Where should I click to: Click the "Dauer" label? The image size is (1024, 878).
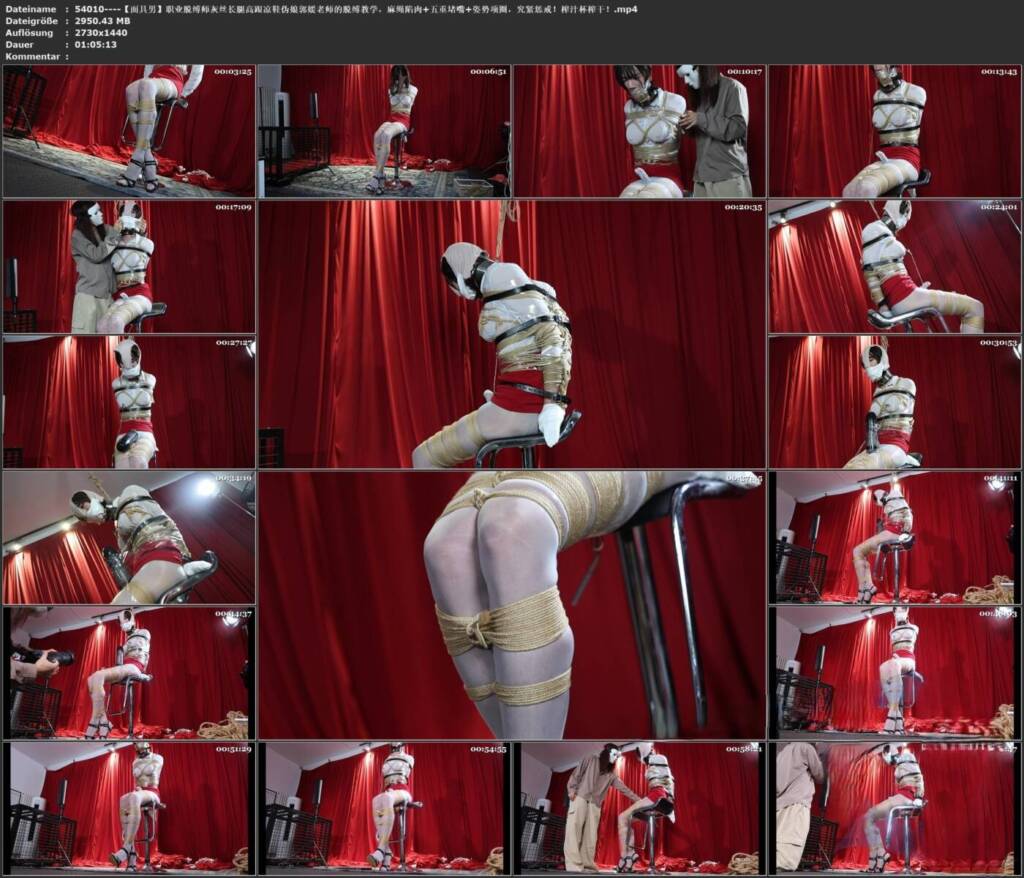point(20,44)
